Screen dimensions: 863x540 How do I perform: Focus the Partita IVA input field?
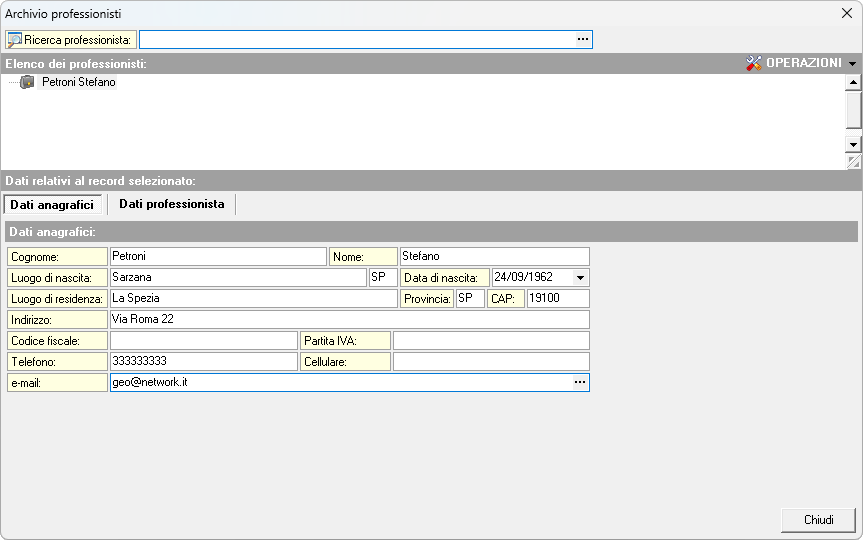[490, 341]
